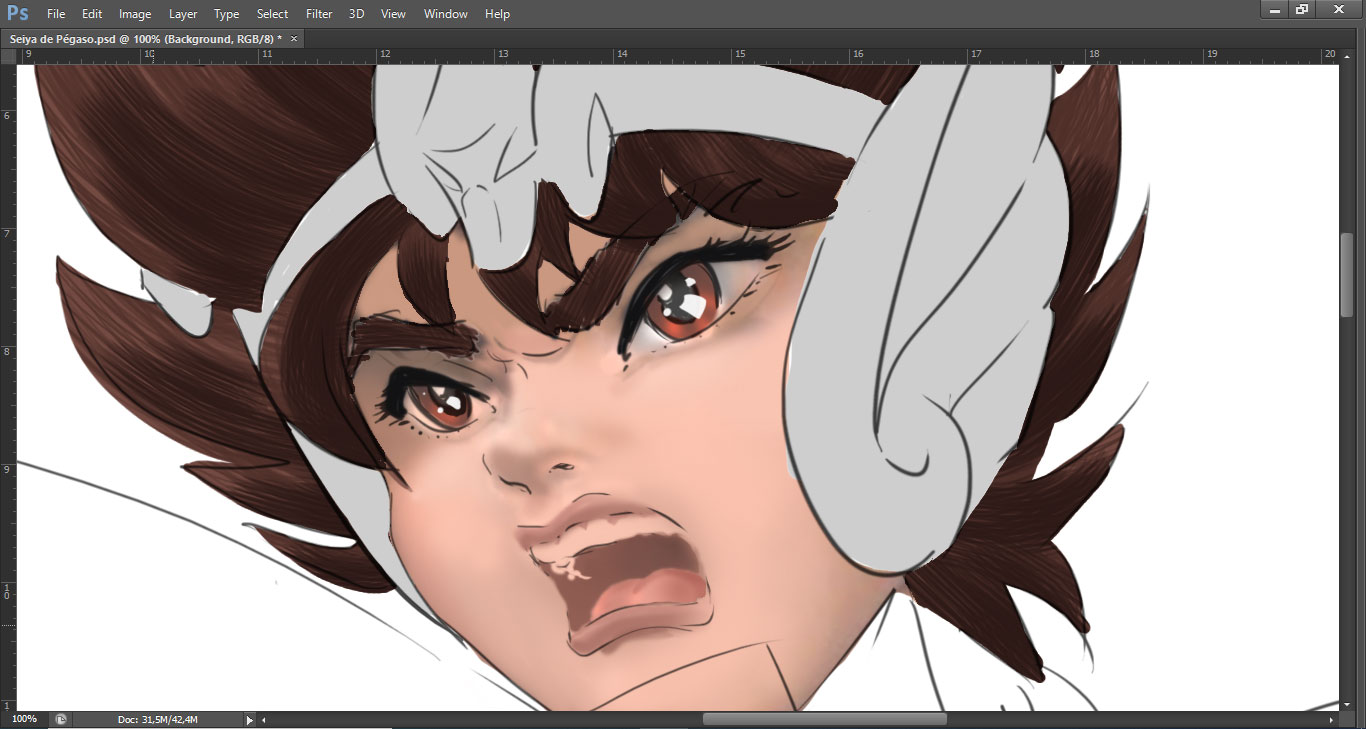Click the 100% zoom level field
Screen dimensions: 1366x729
click(24, 719)
